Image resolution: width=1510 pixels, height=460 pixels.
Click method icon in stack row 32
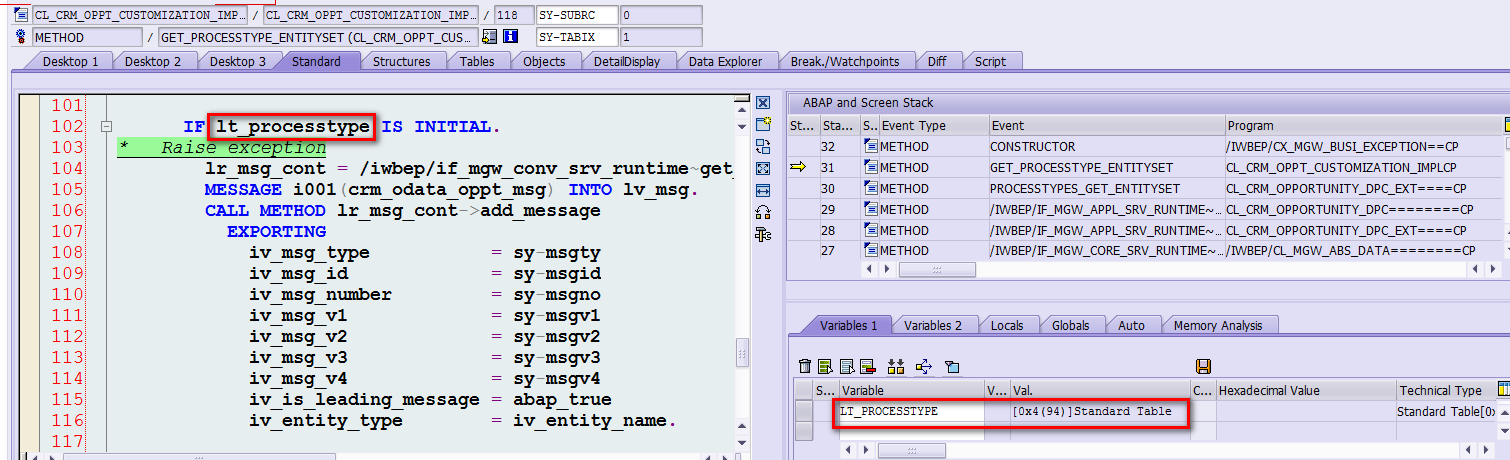click(871, 146)
